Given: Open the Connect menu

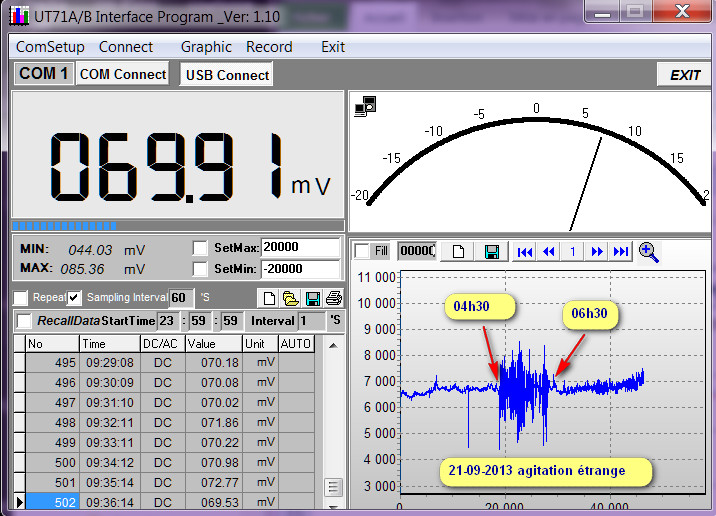Looking at the screenshot, I should [126, 47].
